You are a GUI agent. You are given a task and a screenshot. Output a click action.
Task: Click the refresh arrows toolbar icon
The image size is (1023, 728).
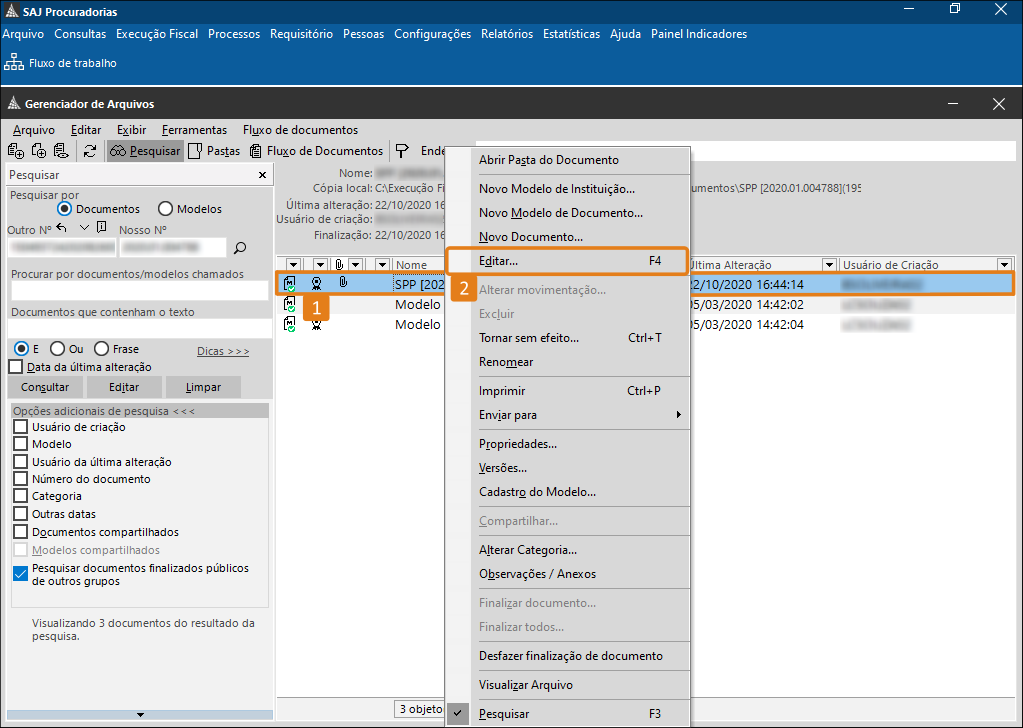[90, 151]
